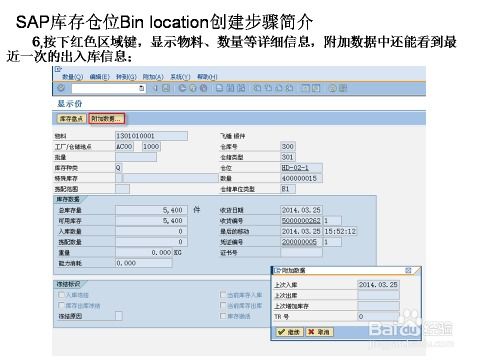Viewport: 480px width, 360px height.
Task: Click the 入库数量 value field
Action: pyautogui.click(x=151, y=231)
